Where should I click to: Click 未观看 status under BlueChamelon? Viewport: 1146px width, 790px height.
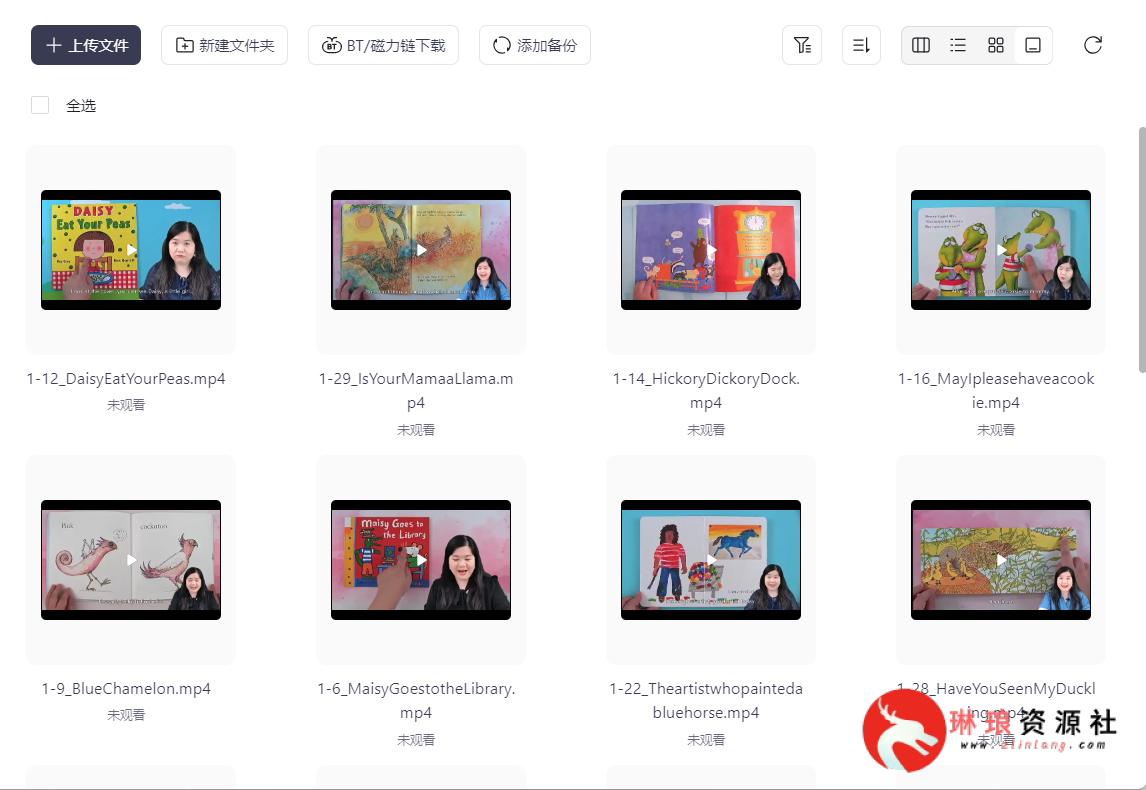click(x=126, y=715)
